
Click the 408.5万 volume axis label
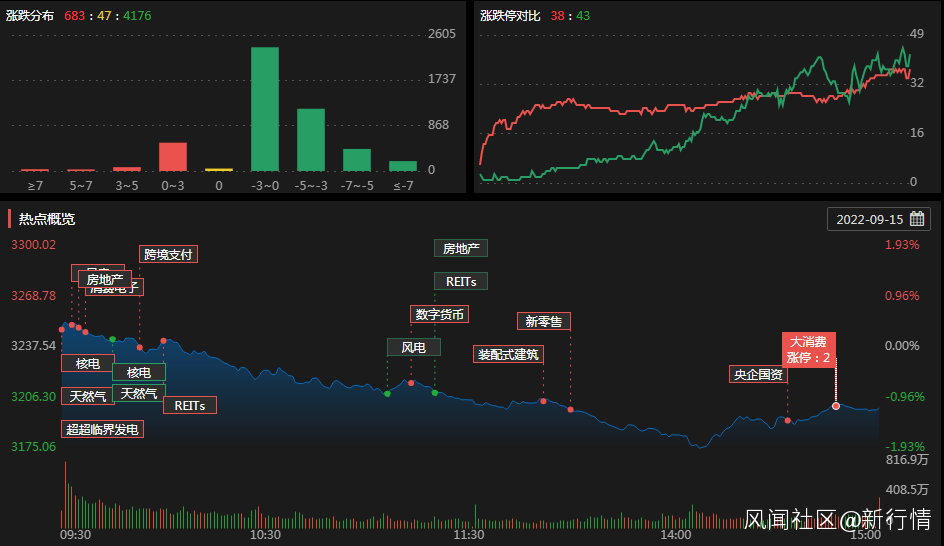click(907, 489)
